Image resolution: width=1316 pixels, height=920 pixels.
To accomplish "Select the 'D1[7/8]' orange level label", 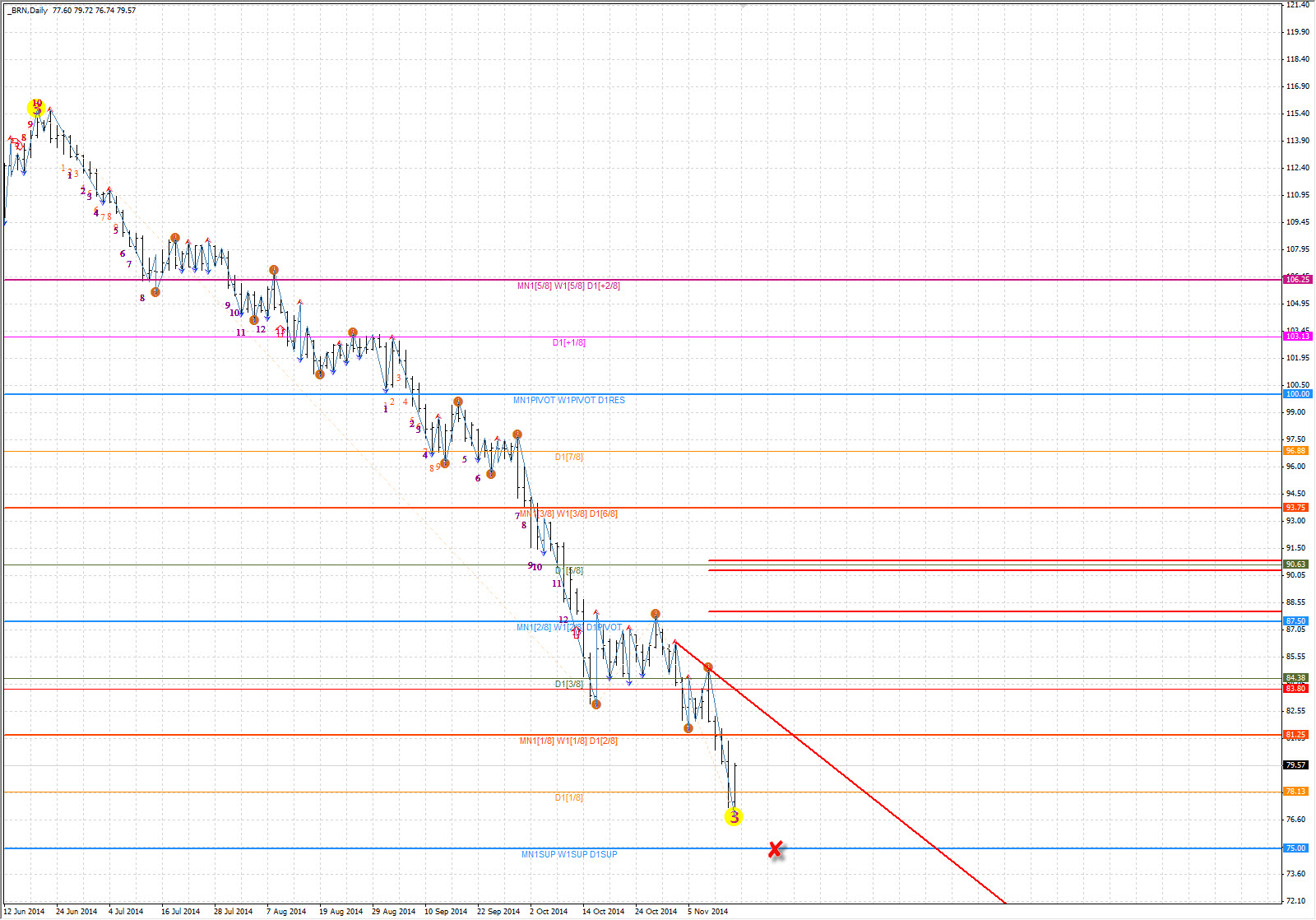I will 568,458.
